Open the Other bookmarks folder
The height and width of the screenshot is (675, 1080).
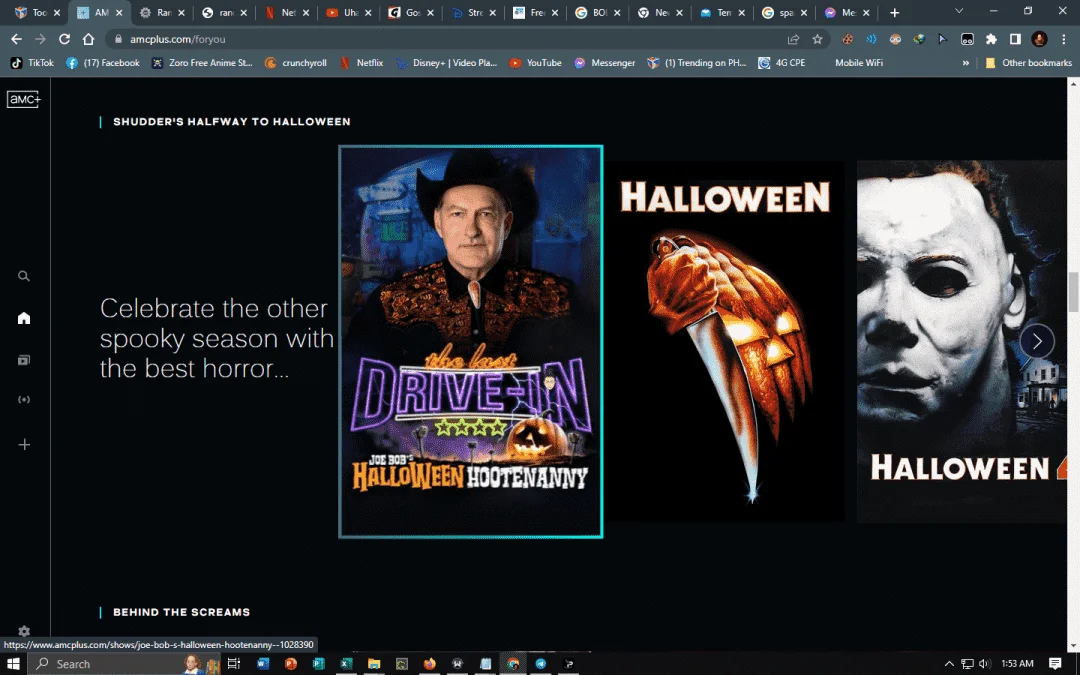1028,63
